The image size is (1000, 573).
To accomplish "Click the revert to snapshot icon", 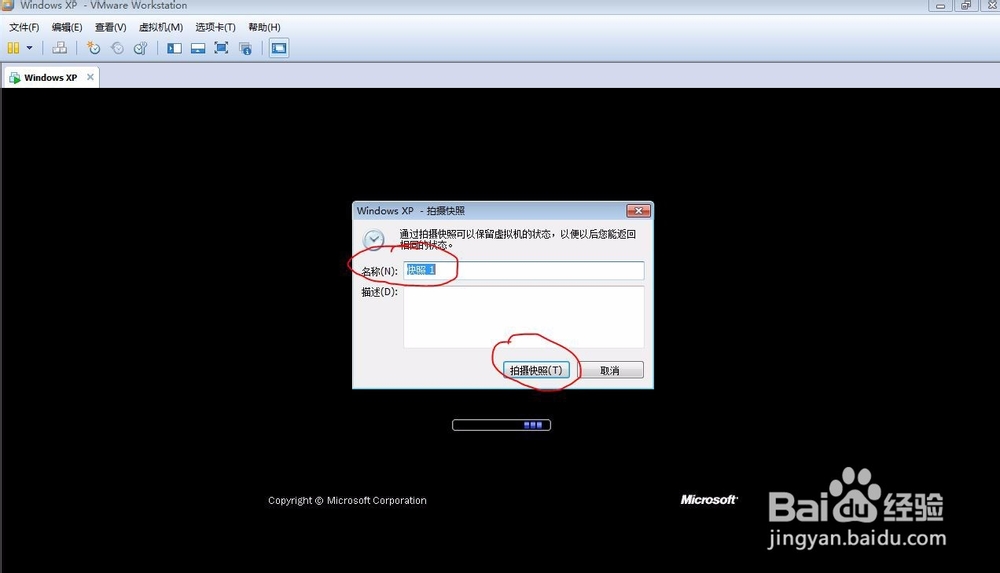I will coord(117,48).
